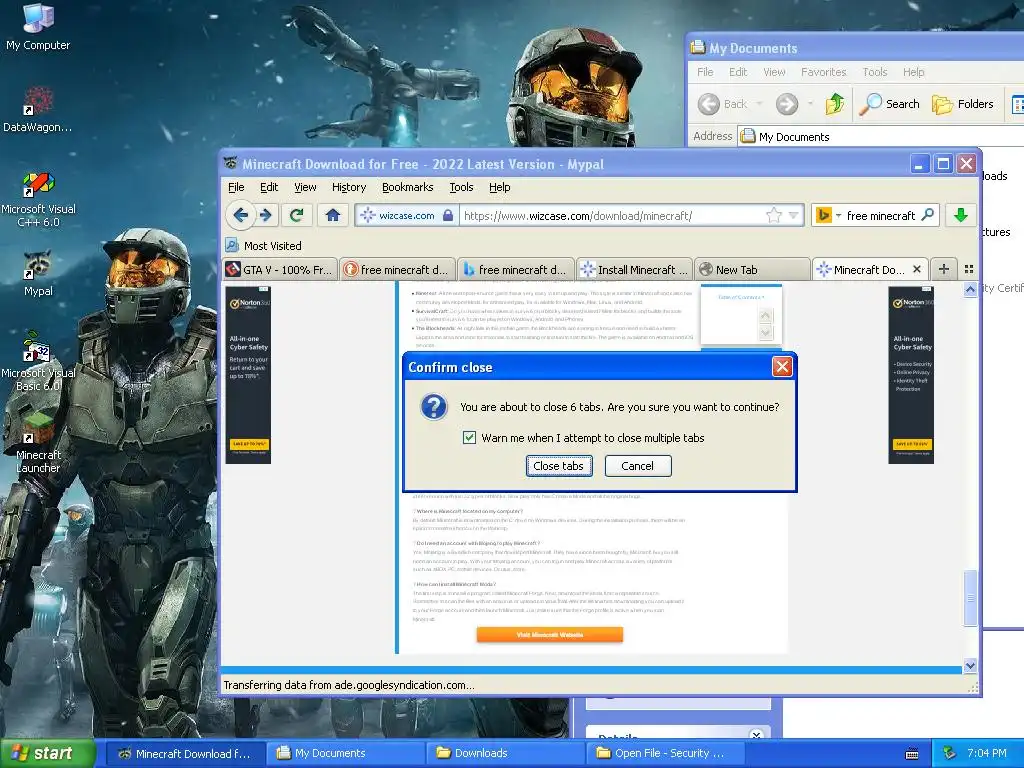Open Tools menu in My Documents window

pyautogui.click(x=874, y=72)
